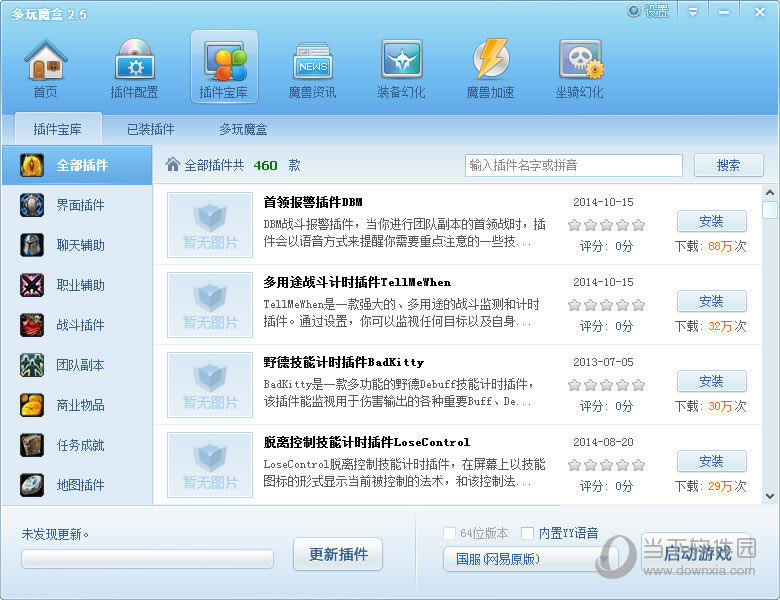Click the DBM plugin placeholder thumbnail
This screenshot has height=600, width=780.
[x=210, y=225]
